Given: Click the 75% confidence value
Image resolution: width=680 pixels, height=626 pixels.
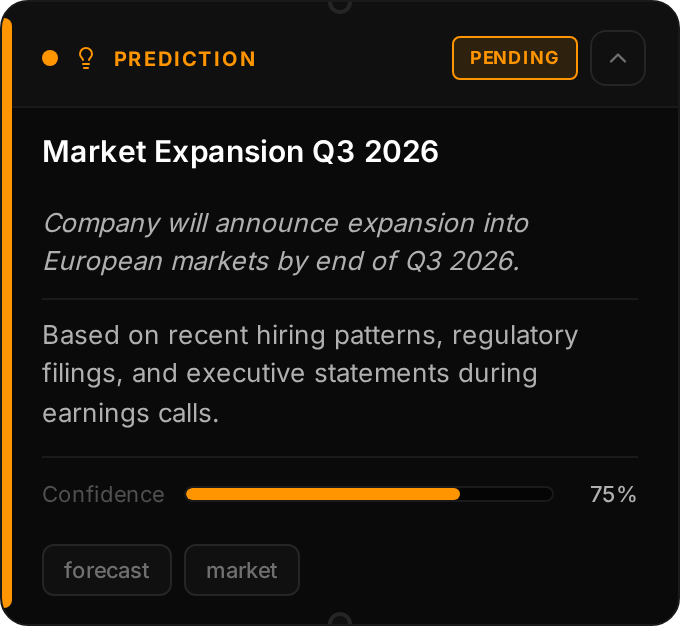Looking at the screenshot, I should point(613,494).
